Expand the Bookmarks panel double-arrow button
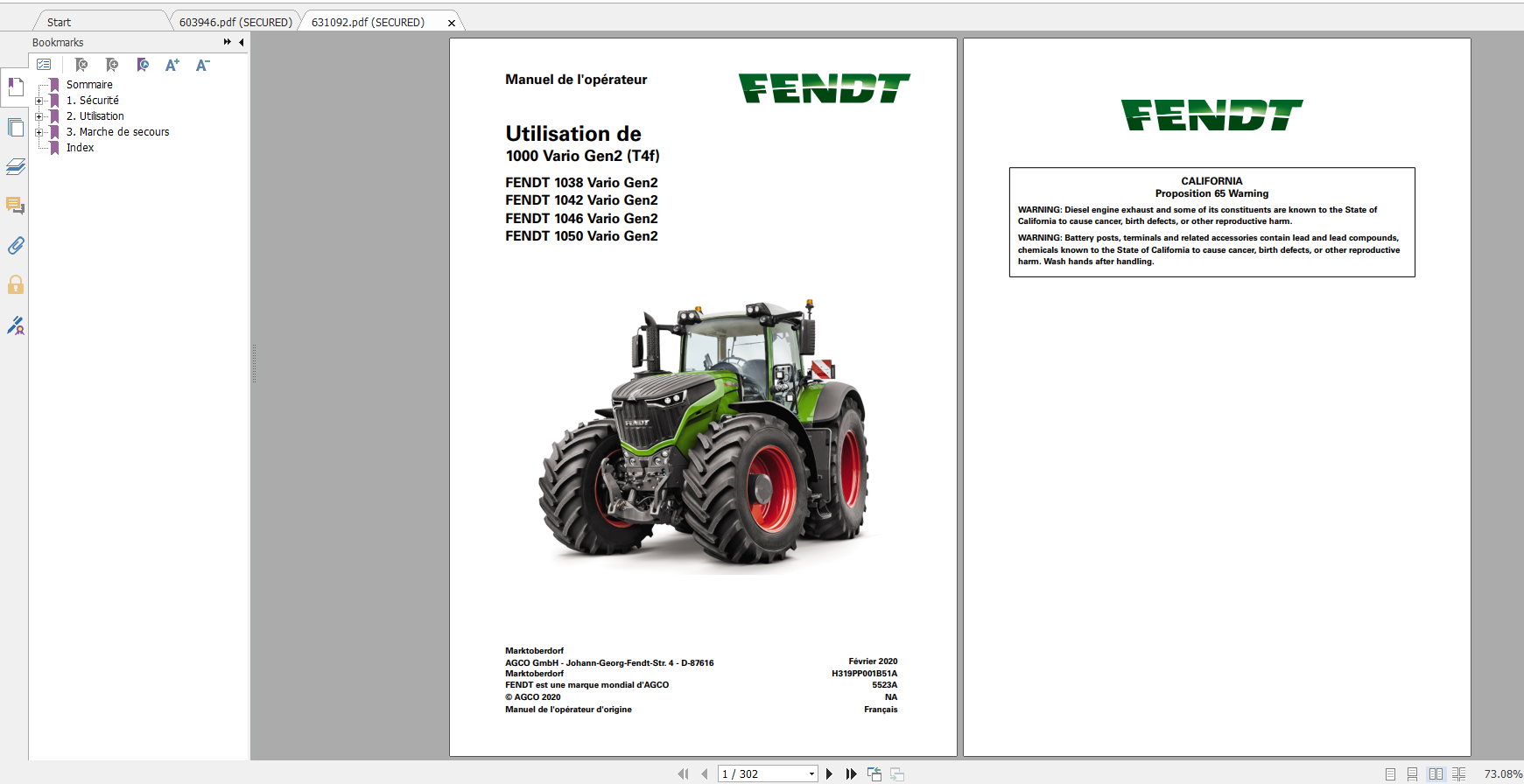The width and height of the screenshot is (1524, 784). 228,42
